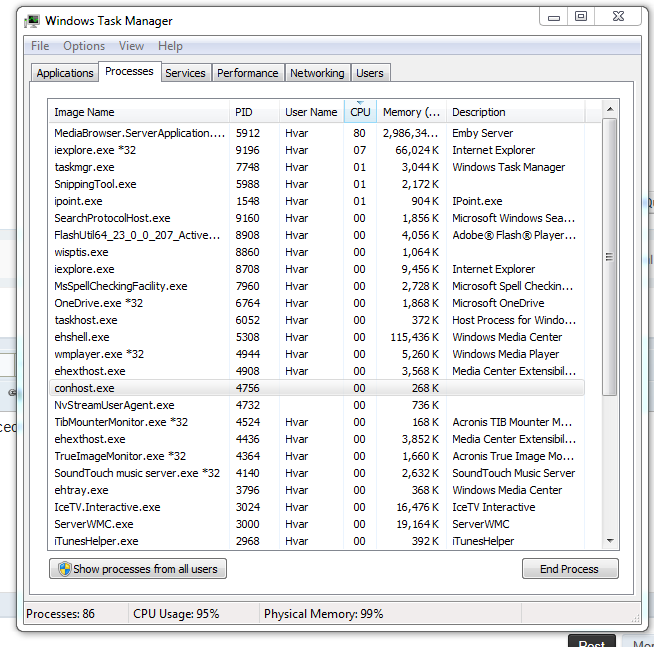Click the IceTV Interactive description cell
The image size is (654, 647).
(x=494, y=507)
